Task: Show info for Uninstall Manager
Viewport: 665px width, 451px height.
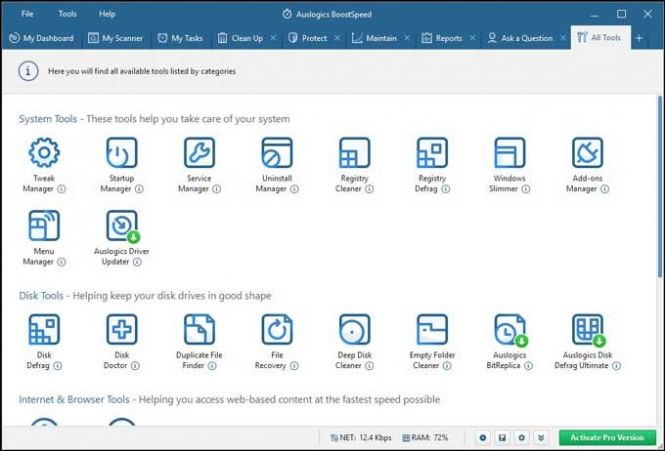Action: [x=294, y=189]
